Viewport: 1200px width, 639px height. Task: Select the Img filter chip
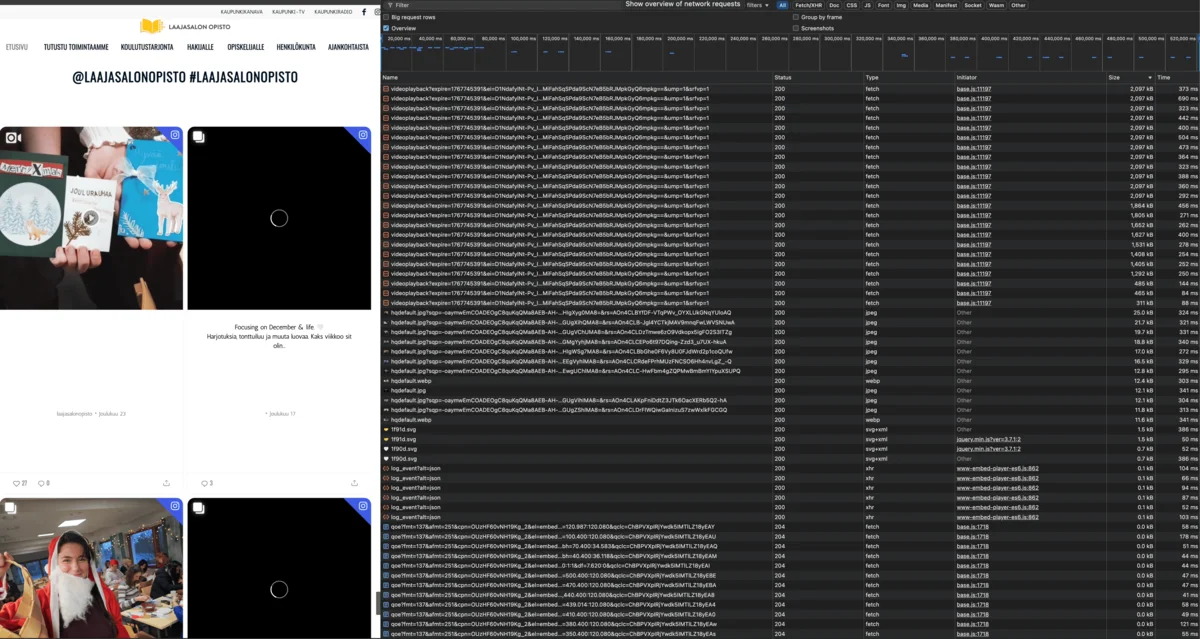[902, 5]
